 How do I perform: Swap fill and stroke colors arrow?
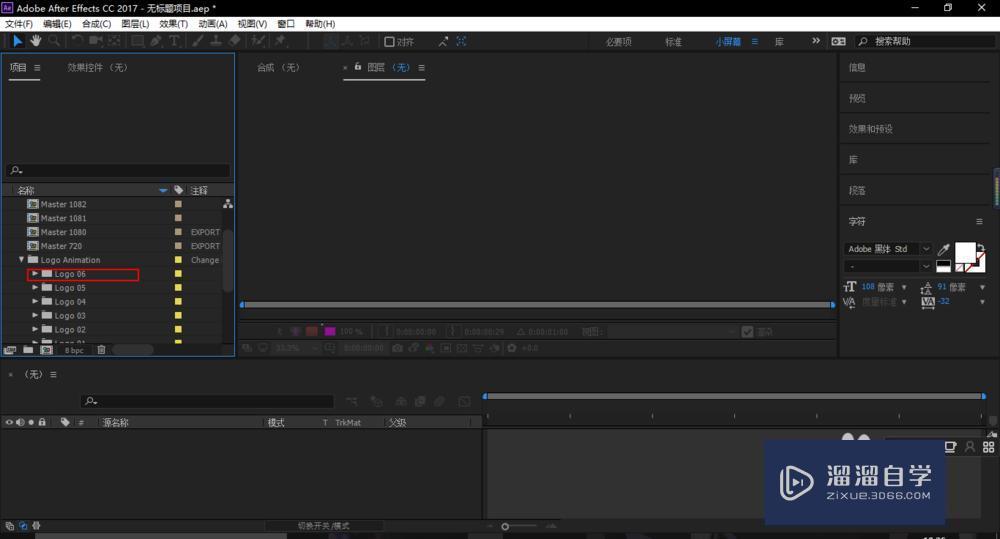[x=981, y=247]
